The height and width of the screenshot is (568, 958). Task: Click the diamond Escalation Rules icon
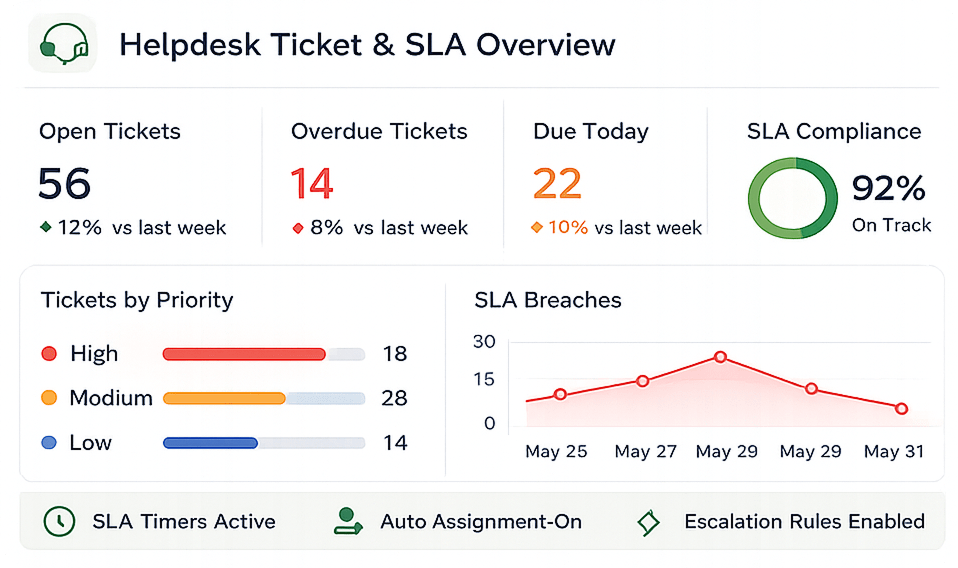point(648,523)
